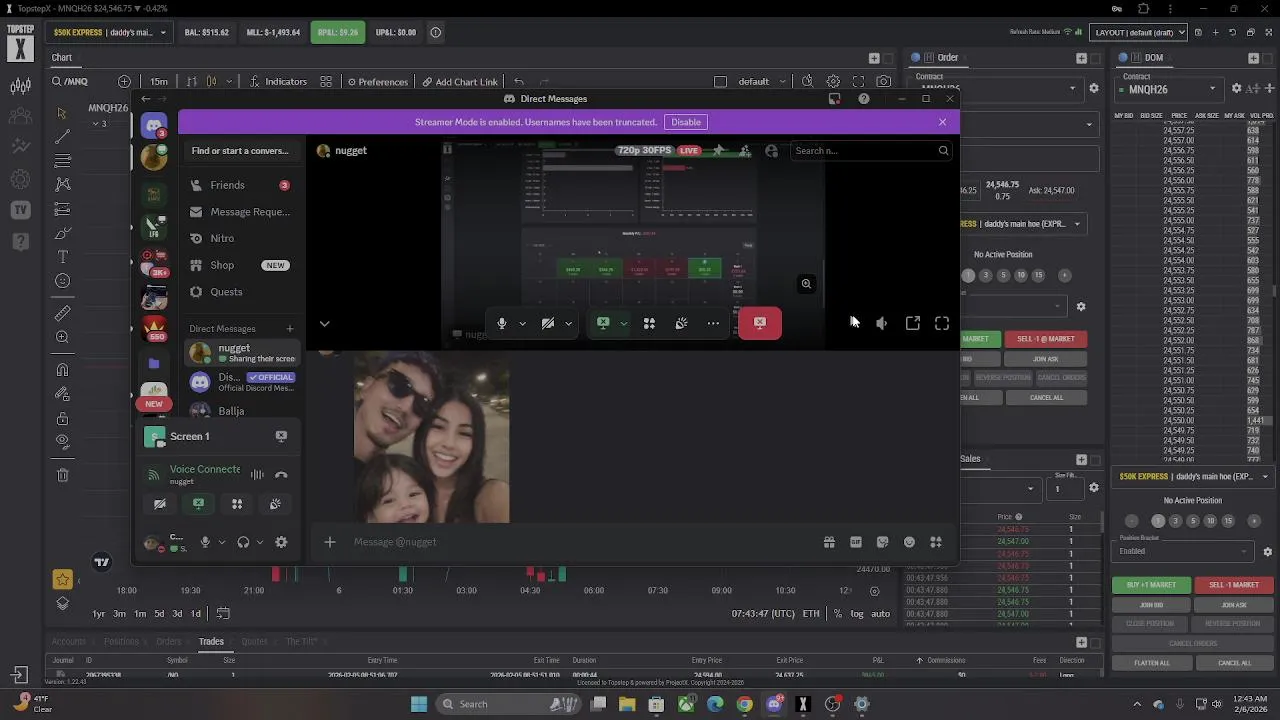The width and height of the screenshot is (1280, 720).
Task: Mute microphone in Discord user panel
Action: pyautogui.click(x=205, y=542)
